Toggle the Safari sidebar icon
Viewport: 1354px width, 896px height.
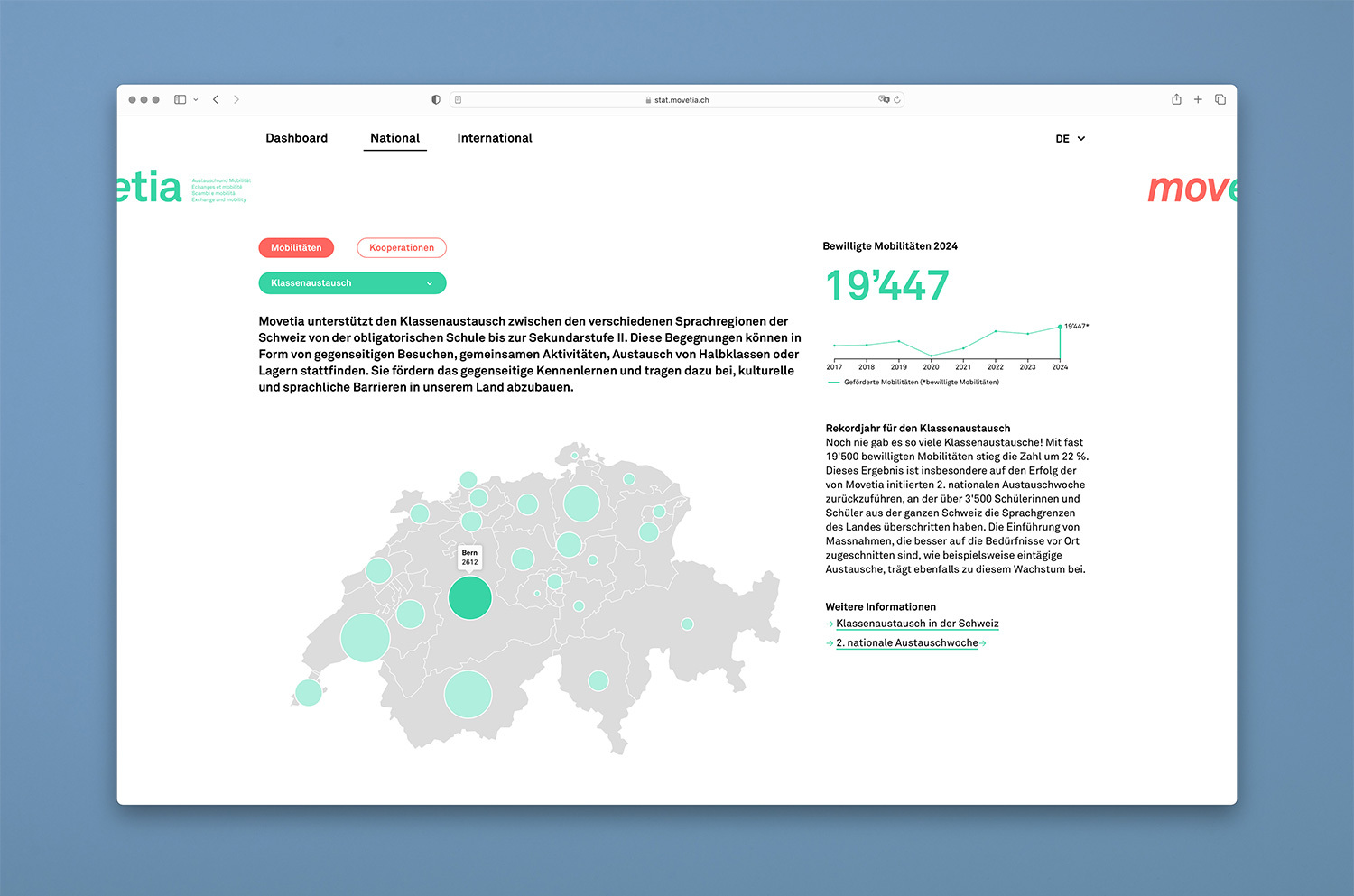coord(180,99)
